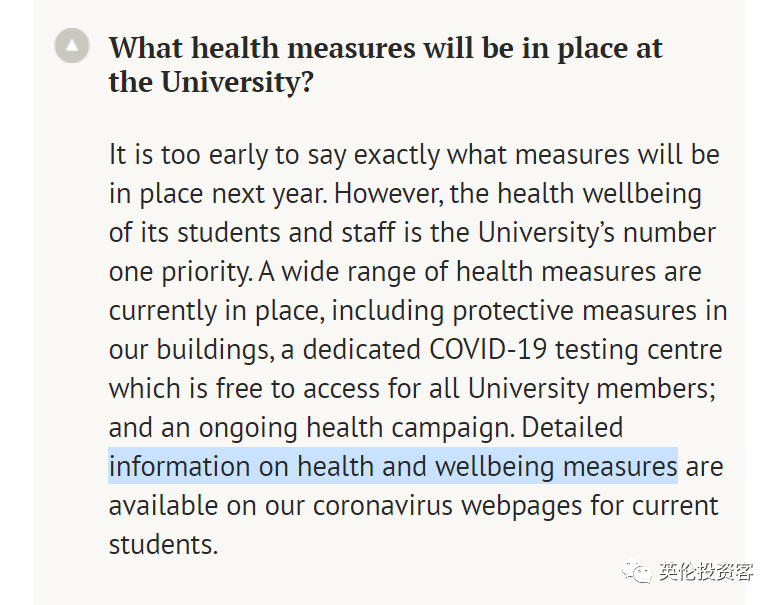Image resolution: width=778 pixels, height=605 pixels.
Task: Click the word 'are' after the highlighted link
Action: [x=705, y=467]
